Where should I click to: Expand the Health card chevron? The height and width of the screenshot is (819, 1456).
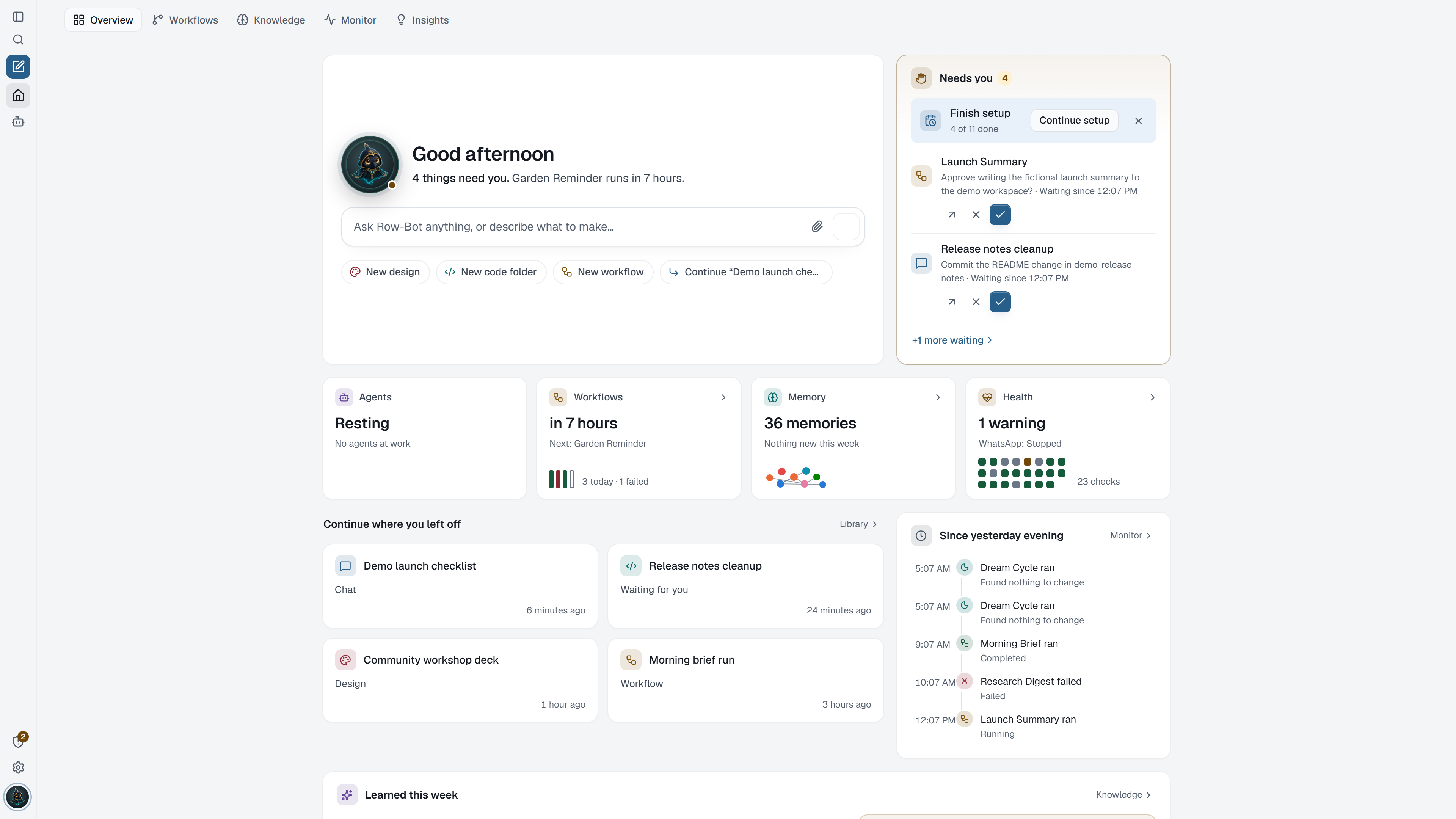tap(1152, 397)
